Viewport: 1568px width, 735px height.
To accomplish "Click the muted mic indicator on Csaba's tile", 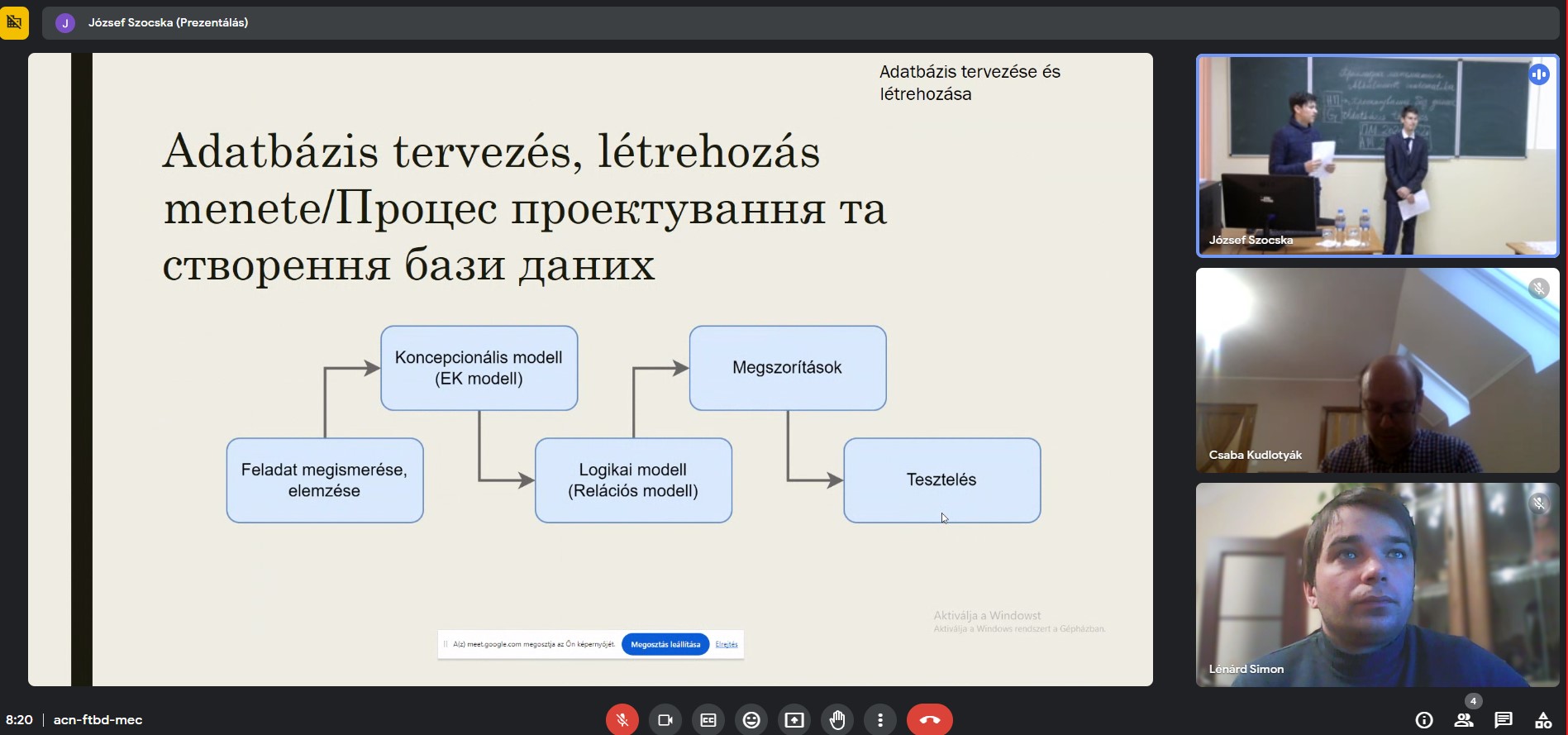I will (1538, 289).
